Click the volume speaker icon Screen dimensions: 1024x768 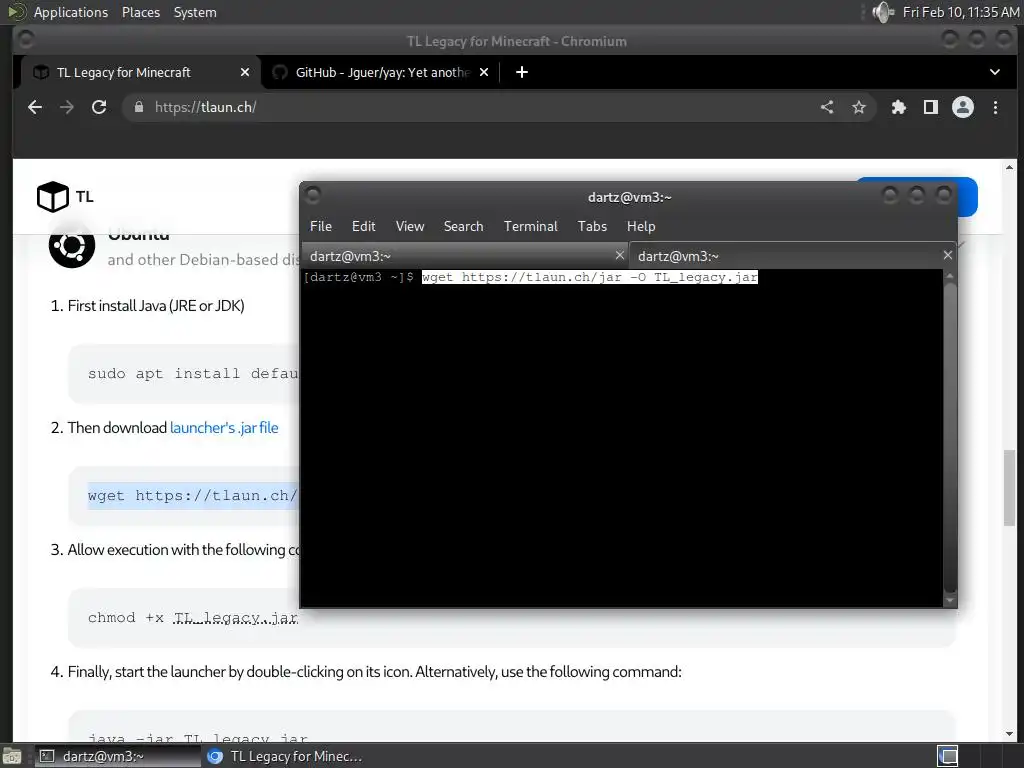tap(883, 12)
